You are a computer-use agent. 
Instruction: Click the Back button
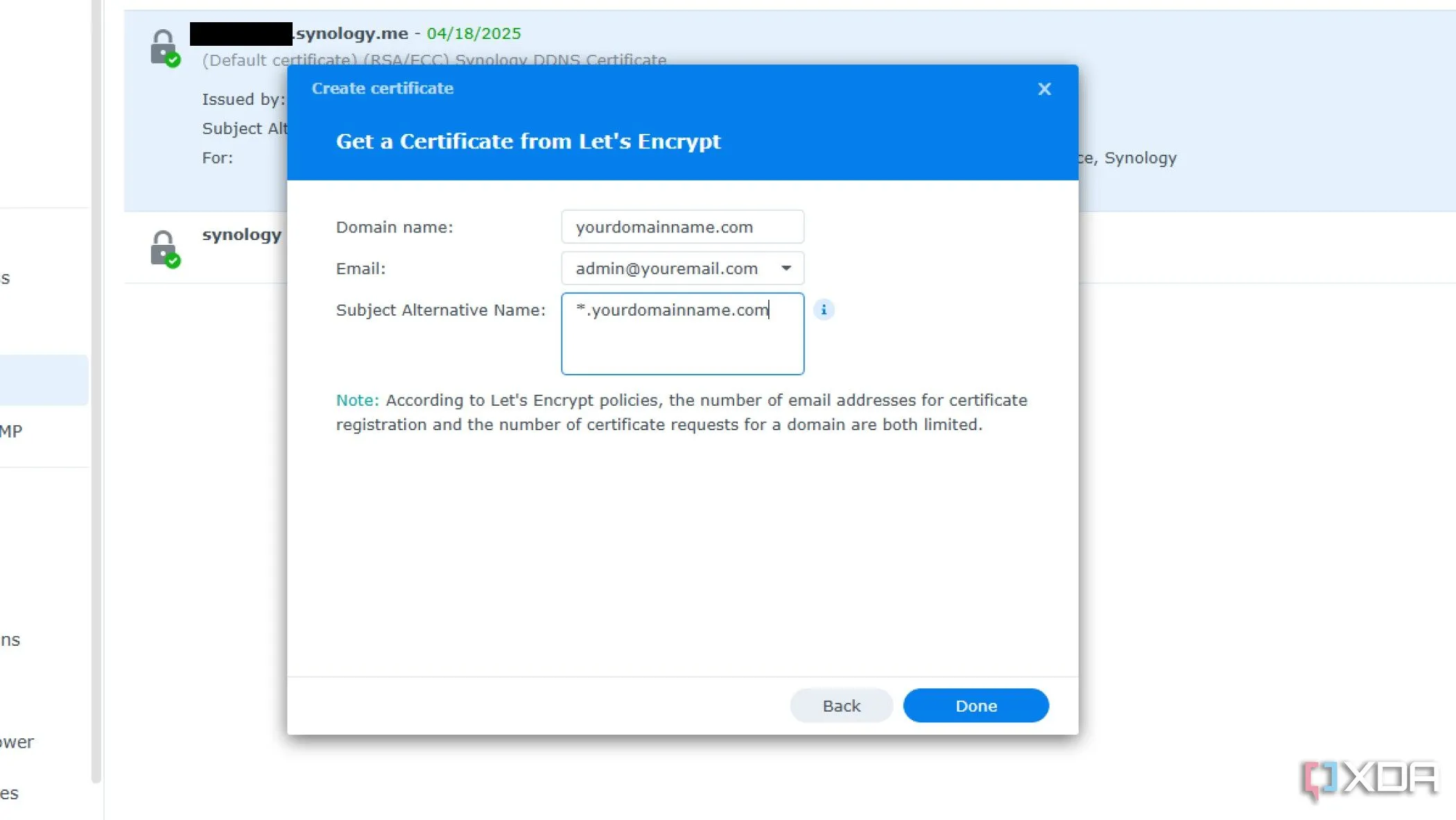pyautogui.click(x=841, y=706)
